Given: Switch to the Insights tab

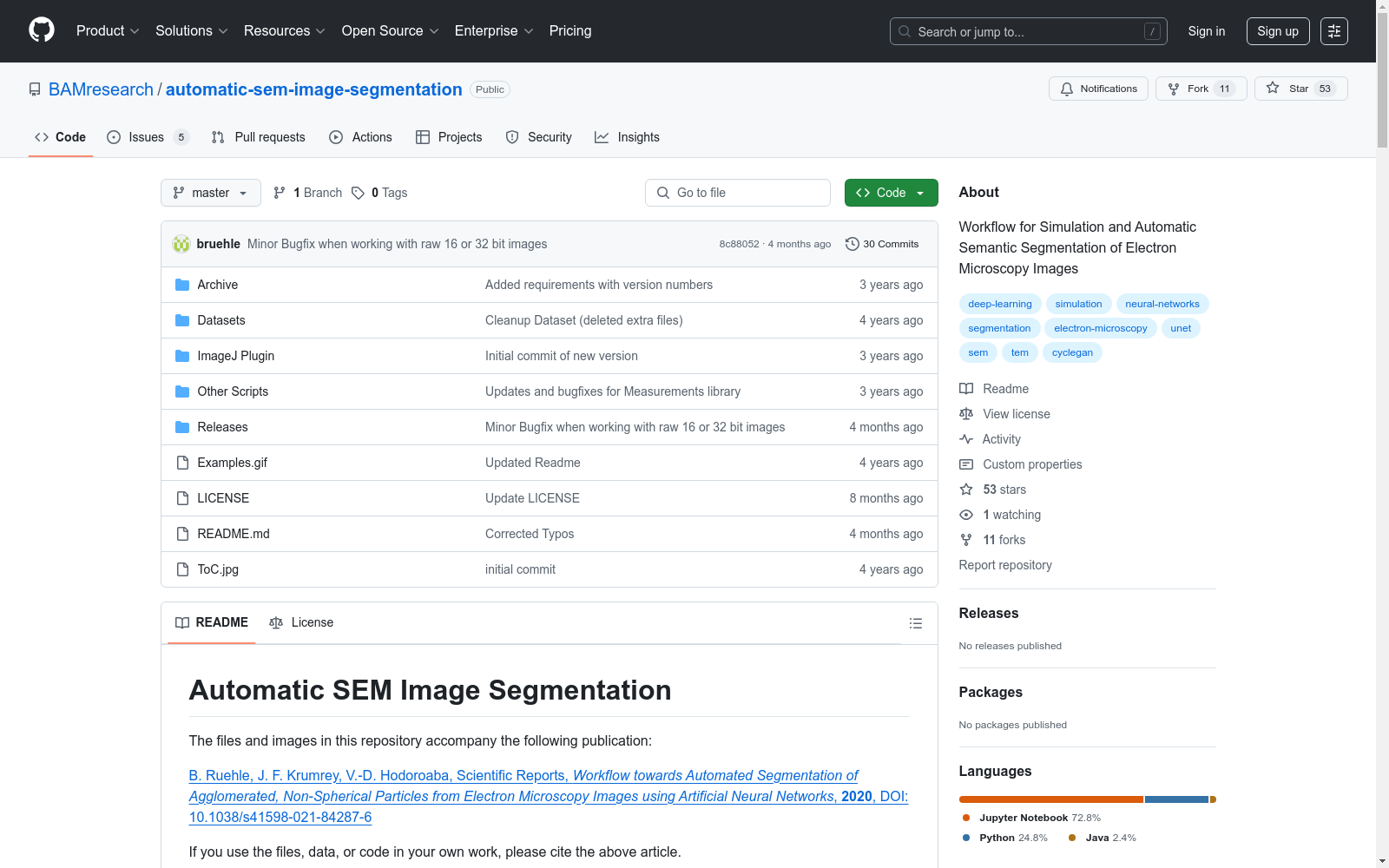Looking at the screenshot, I should [x=627, y=137].
